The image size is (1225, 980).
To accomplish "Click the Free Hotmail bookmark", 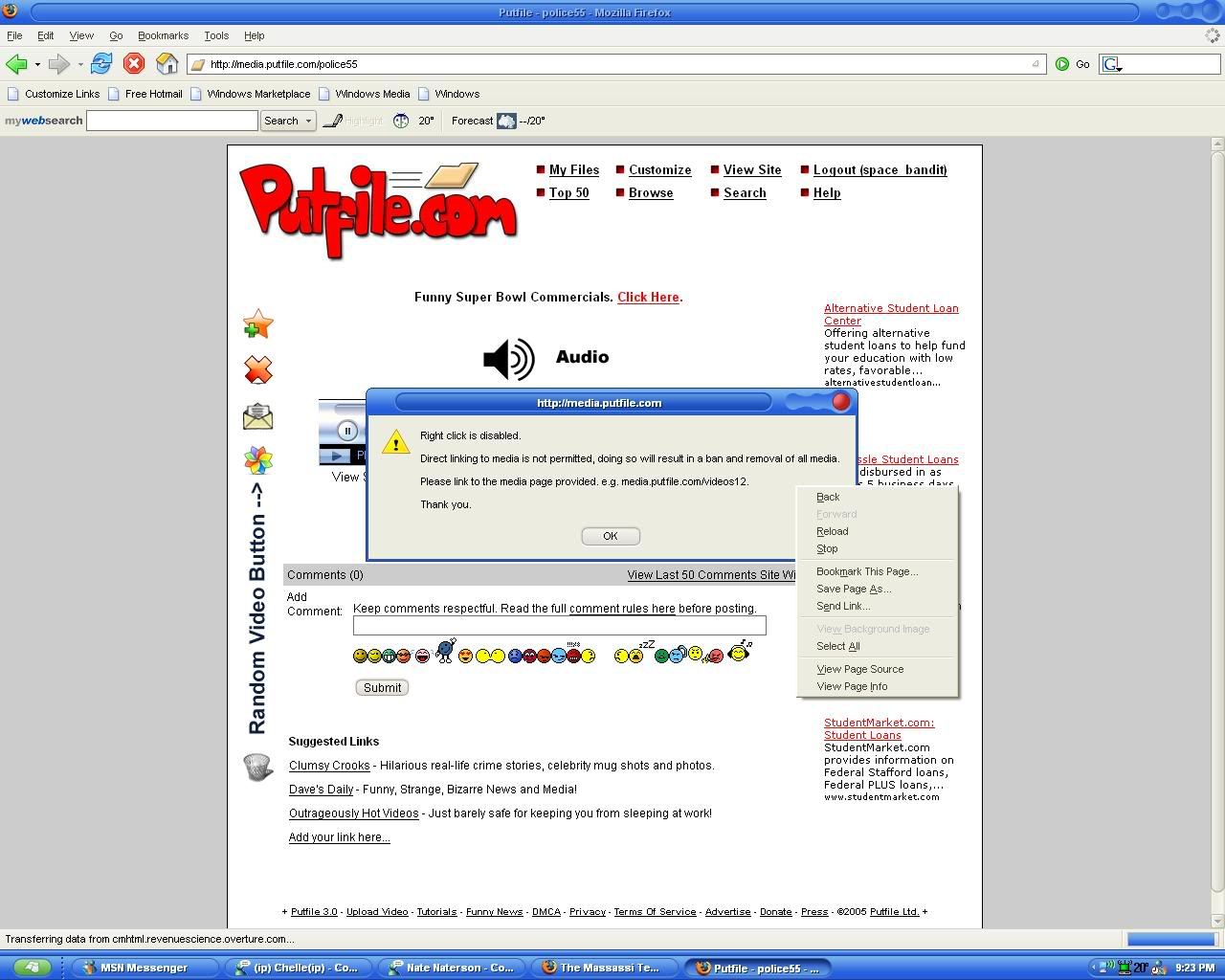I will [x=145, y=94].
